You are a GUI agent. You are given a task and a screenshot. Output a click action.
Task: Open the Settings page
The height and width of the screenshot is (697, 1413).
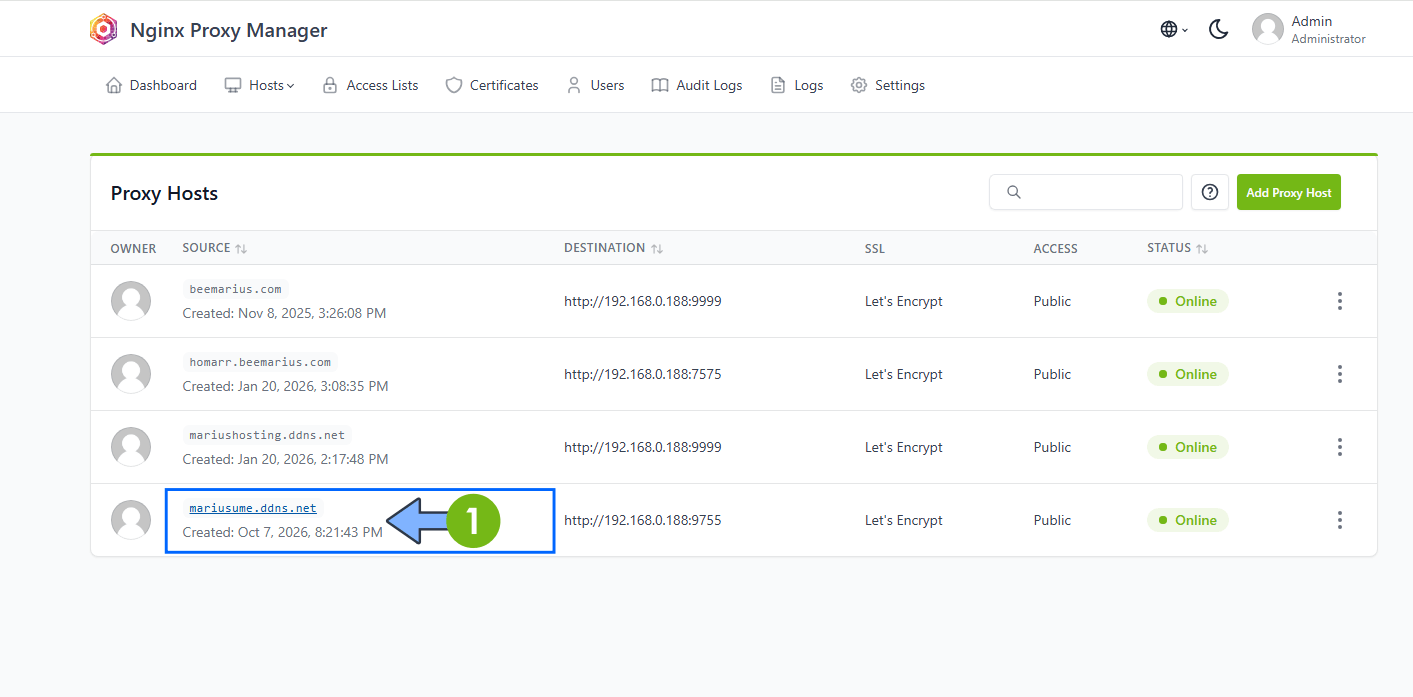click(x=888, y=85)
